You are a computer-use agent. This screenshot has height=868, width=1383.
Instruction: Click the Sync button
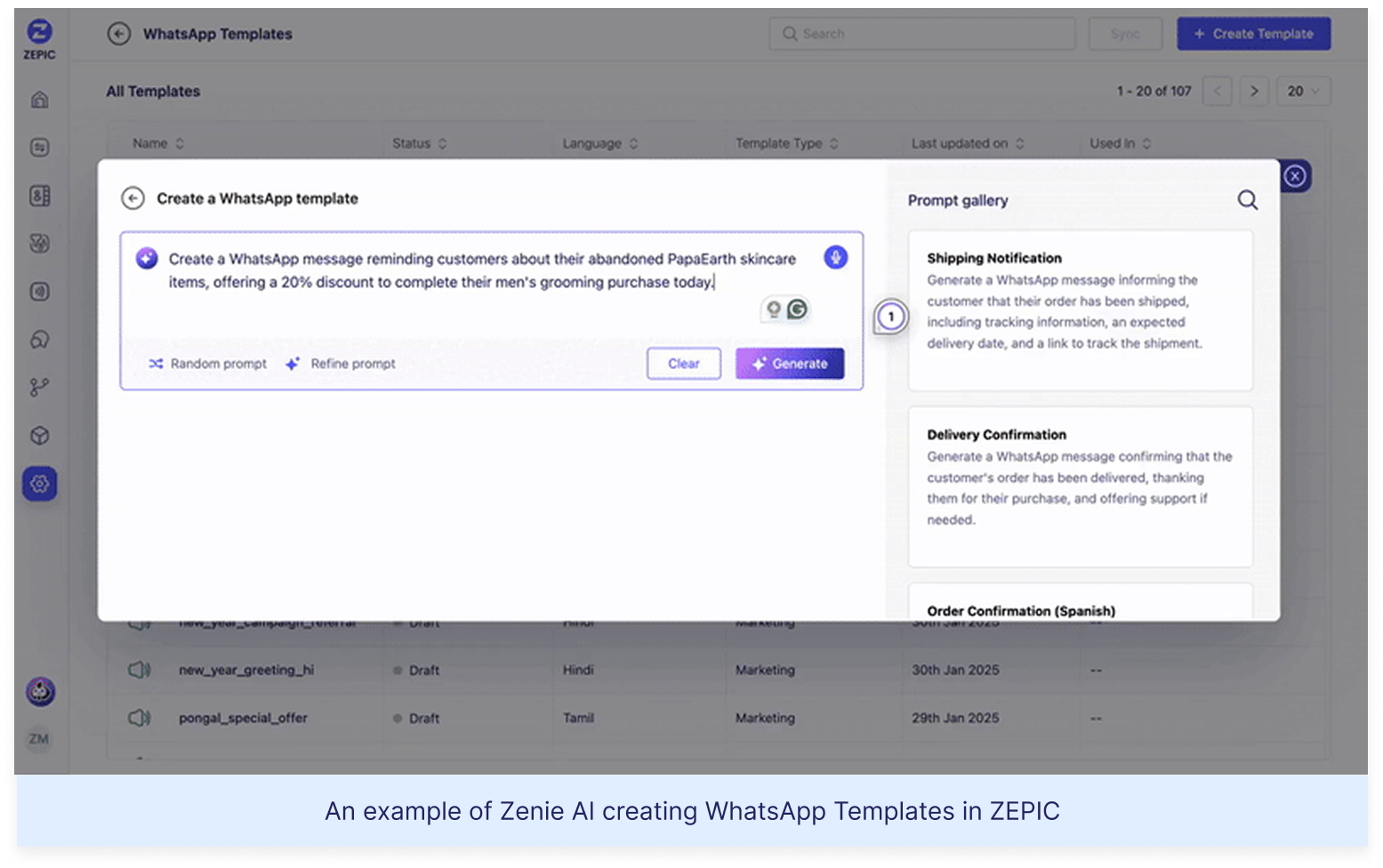click(1125, 34)
